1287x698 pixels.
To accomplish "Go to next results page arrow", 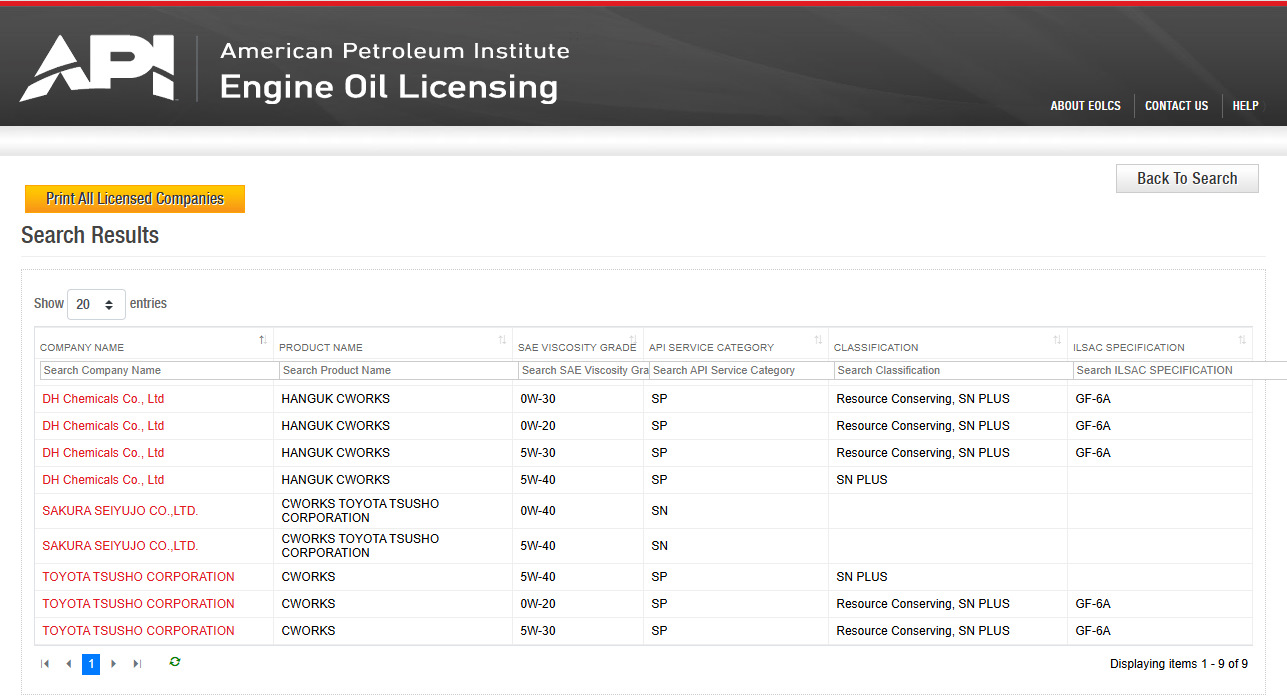I will [114, 664].
